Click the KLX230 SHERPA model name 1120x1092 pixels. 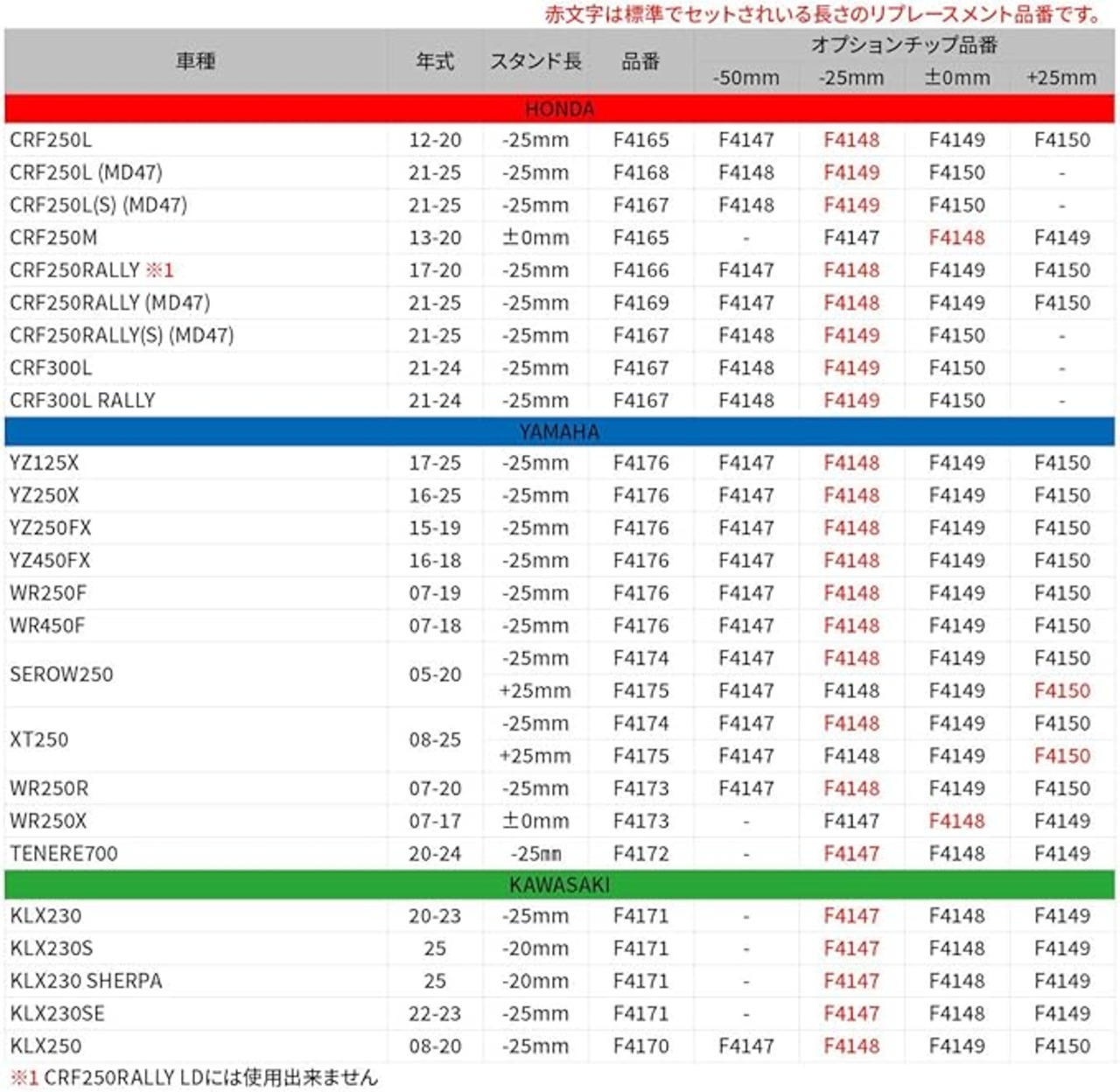[86, 981]
